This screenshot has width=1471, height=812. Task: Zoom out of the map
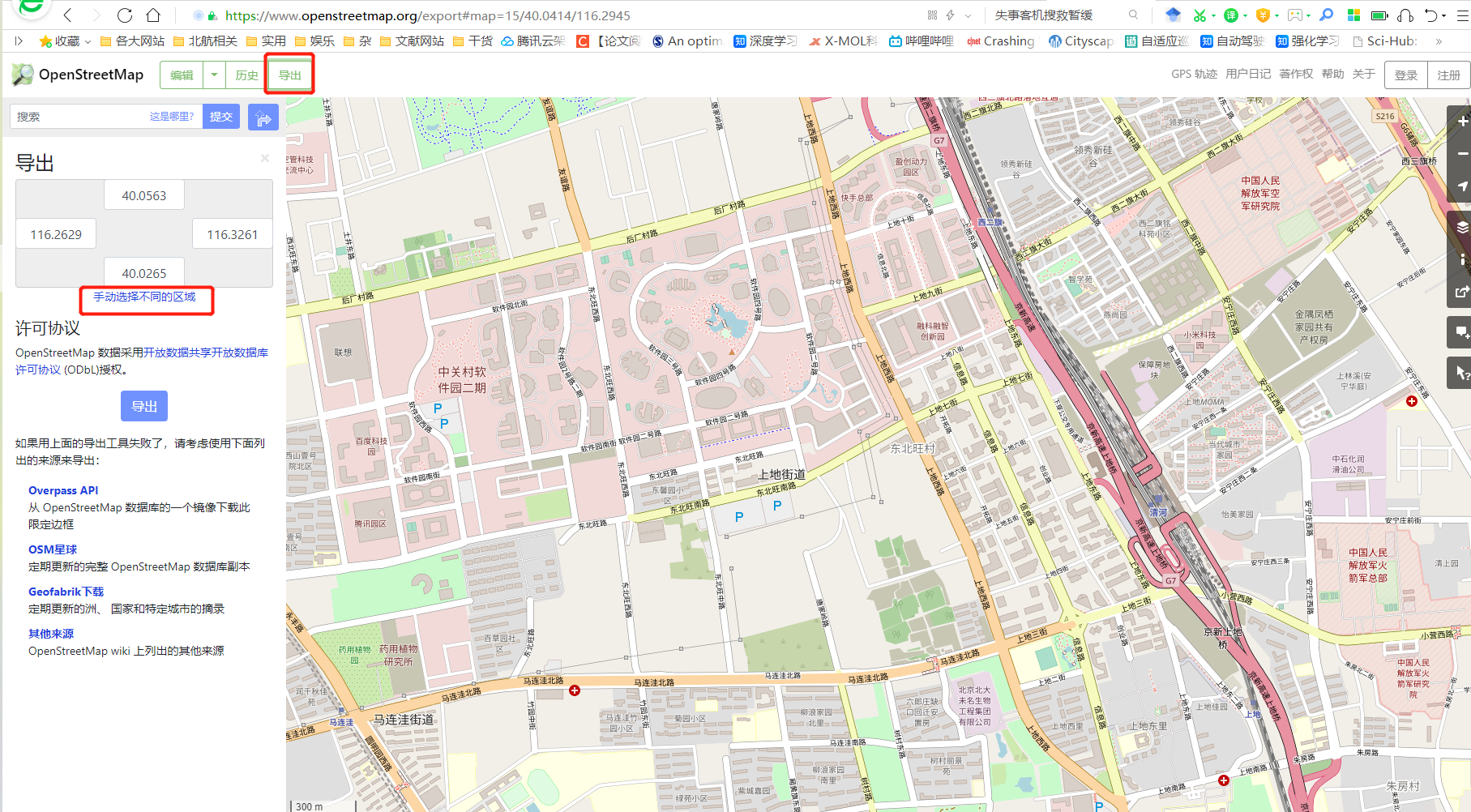[1460, 152]
